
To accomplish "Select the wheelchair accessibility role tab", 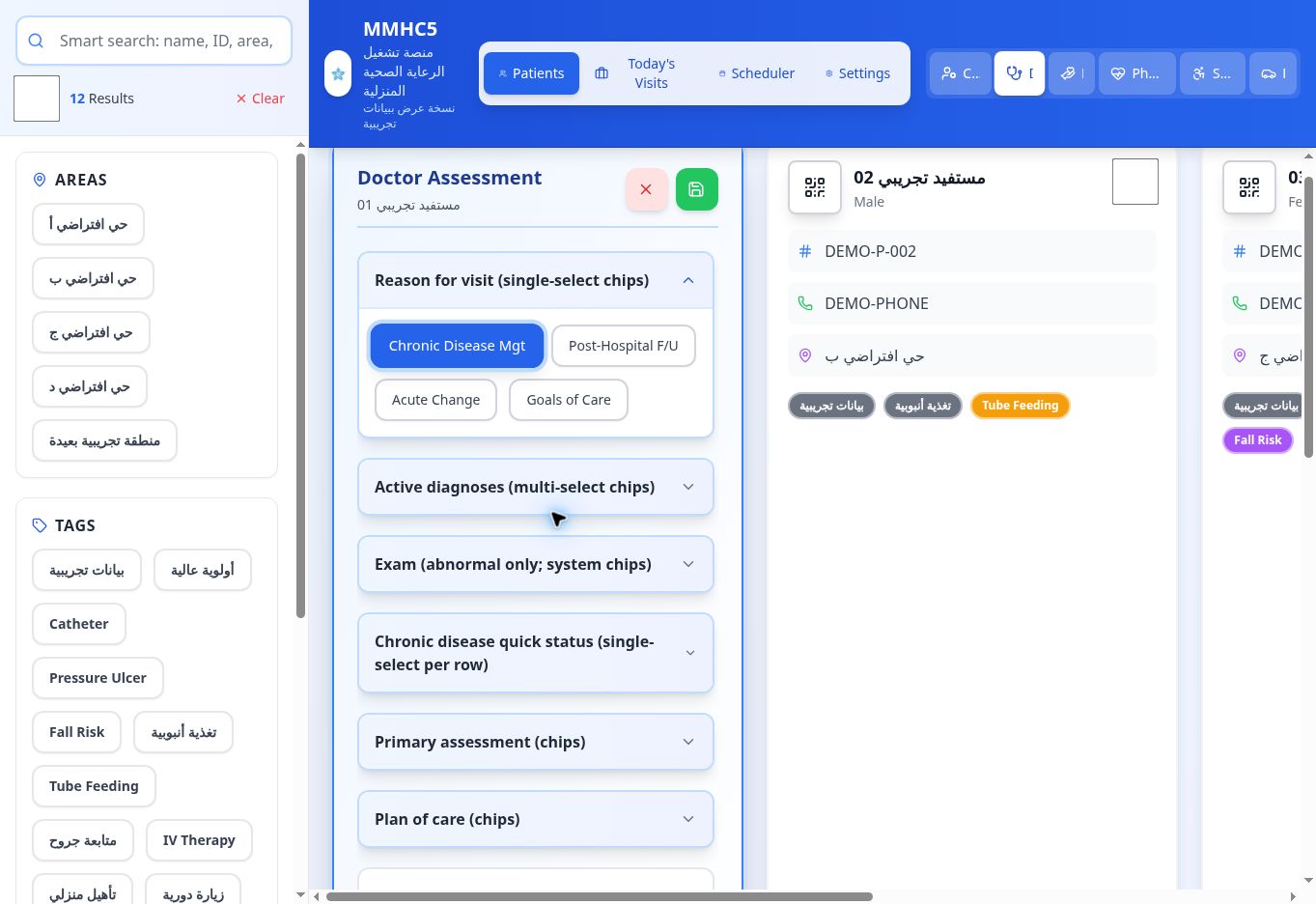I will pos(1213,73).
